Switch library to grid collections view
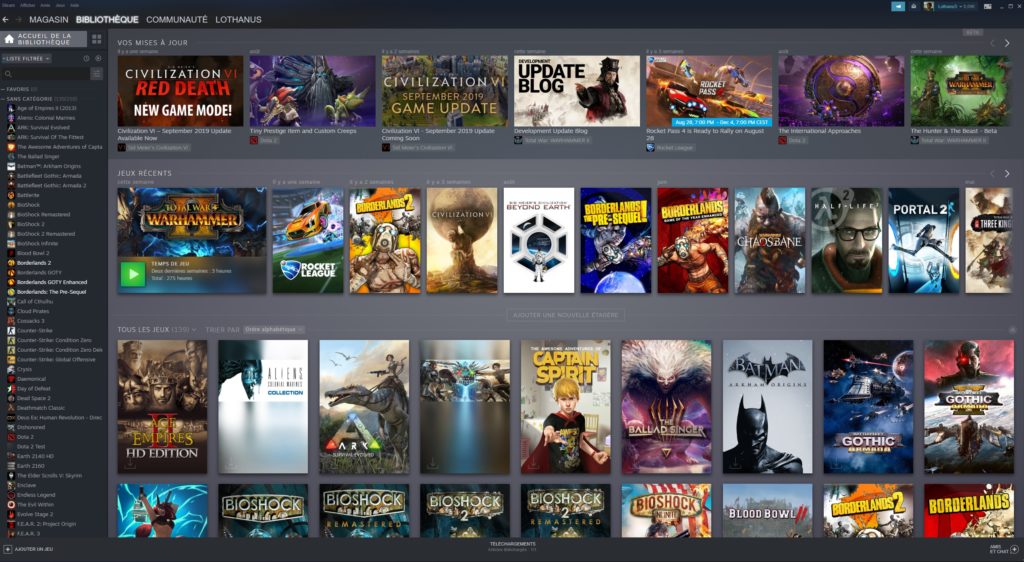1024x562 pixels. coord(97,39)
